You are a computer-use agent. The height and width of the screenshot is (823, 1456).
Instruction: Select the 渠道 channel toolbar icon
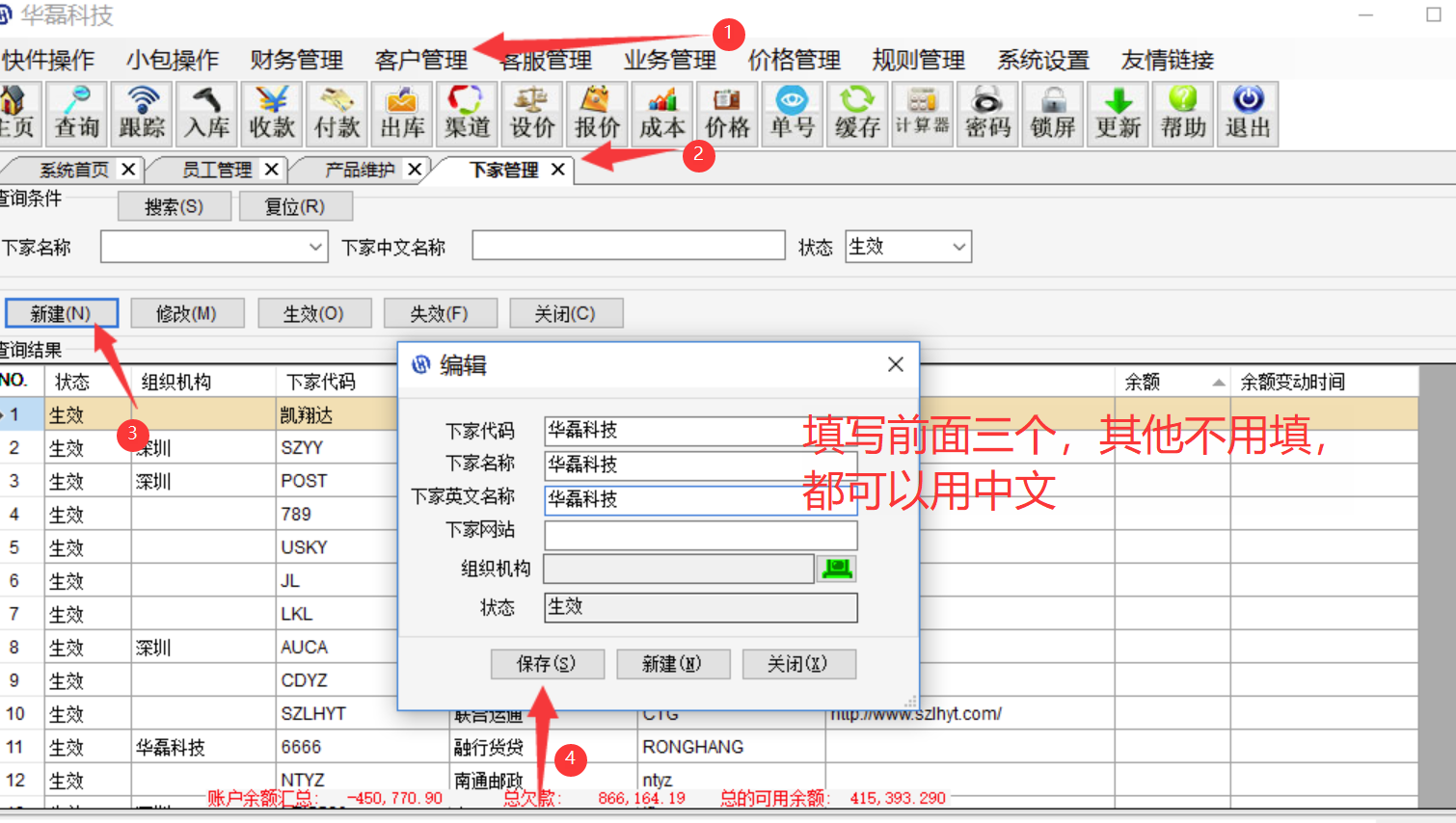tap(467, 114)
